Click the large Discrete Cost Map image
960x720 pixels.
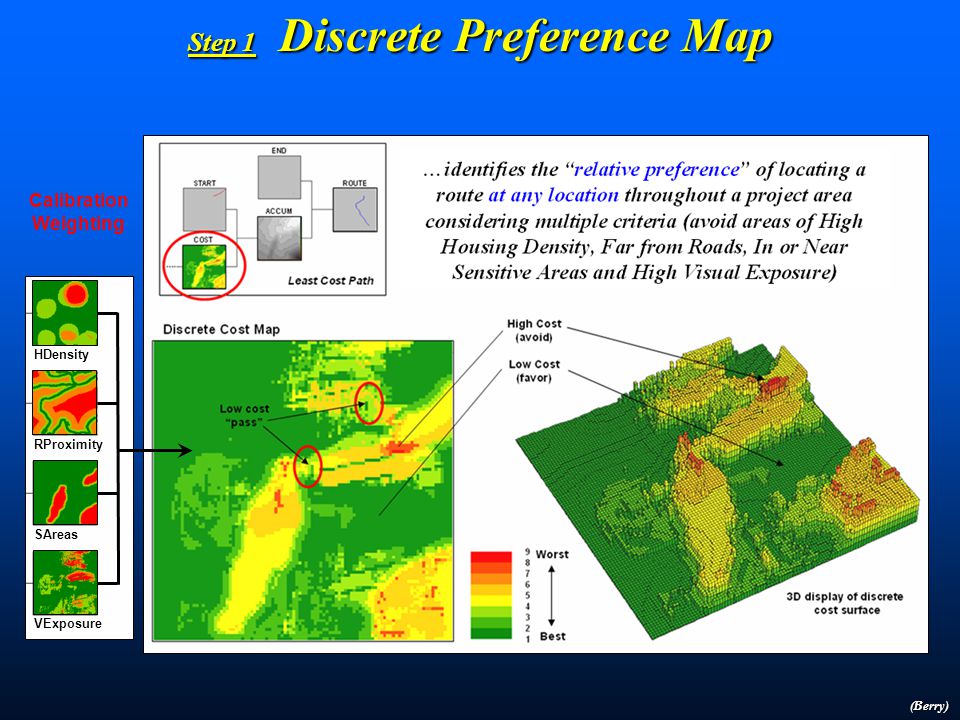click(x=303, y=491)
